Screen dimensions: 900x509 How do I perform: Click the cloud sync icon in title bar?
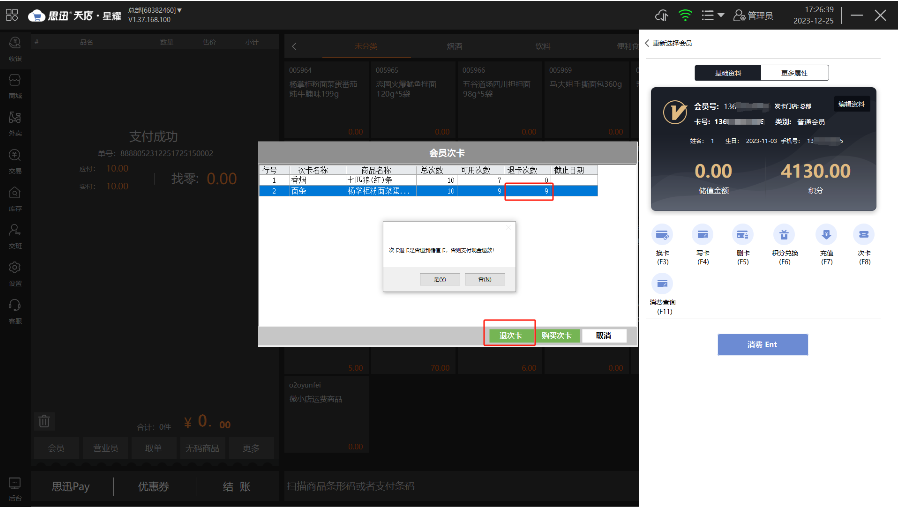(661, 15)
